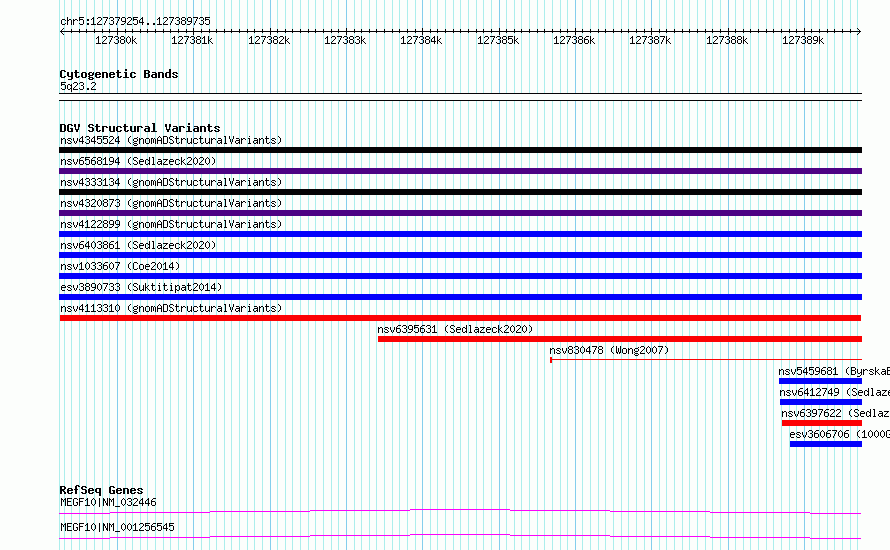This screenshot has width=890, height=550.
Task: Click the chr5:127379254..127389735 coordinate label
Action: 135,22
